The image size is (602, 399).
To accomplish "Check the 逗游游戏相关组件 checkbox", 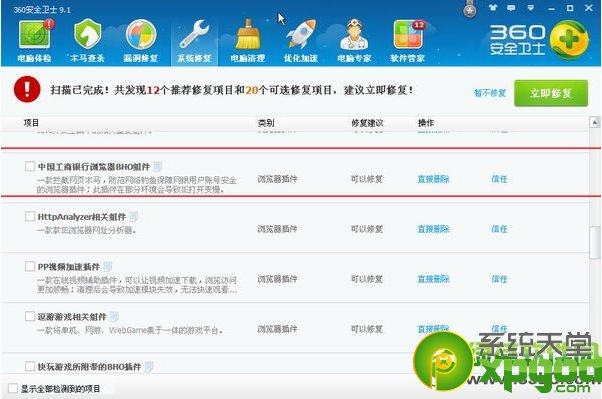I will pos(30,316).
